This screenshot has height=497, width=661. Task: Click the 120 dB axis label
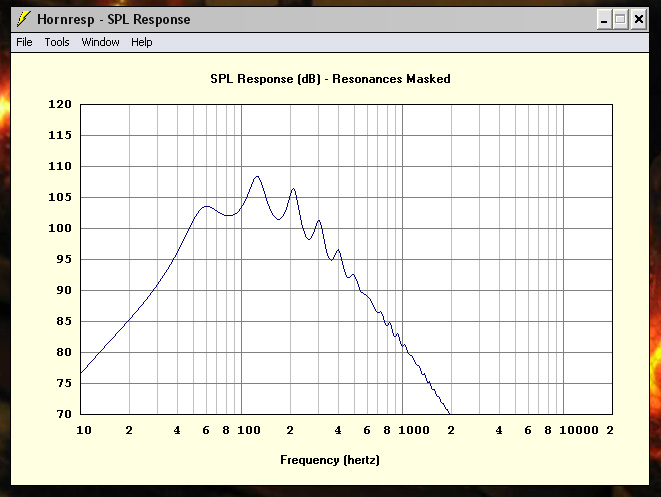[x=60, y=104]
